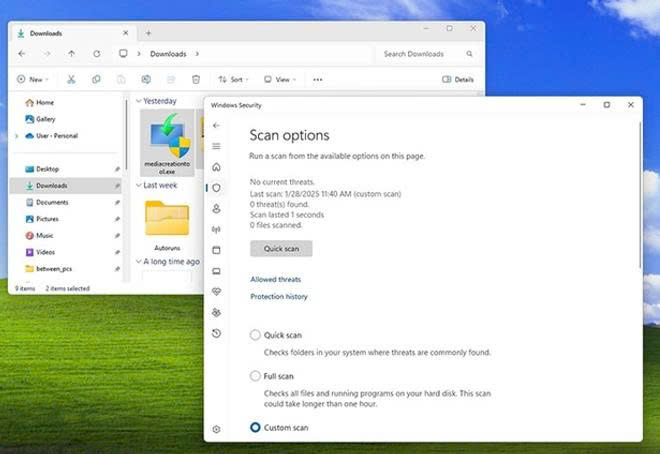660x454 pixels.
Task: Open the View dropdown in Explorer
Action: [x=279, y=79]
